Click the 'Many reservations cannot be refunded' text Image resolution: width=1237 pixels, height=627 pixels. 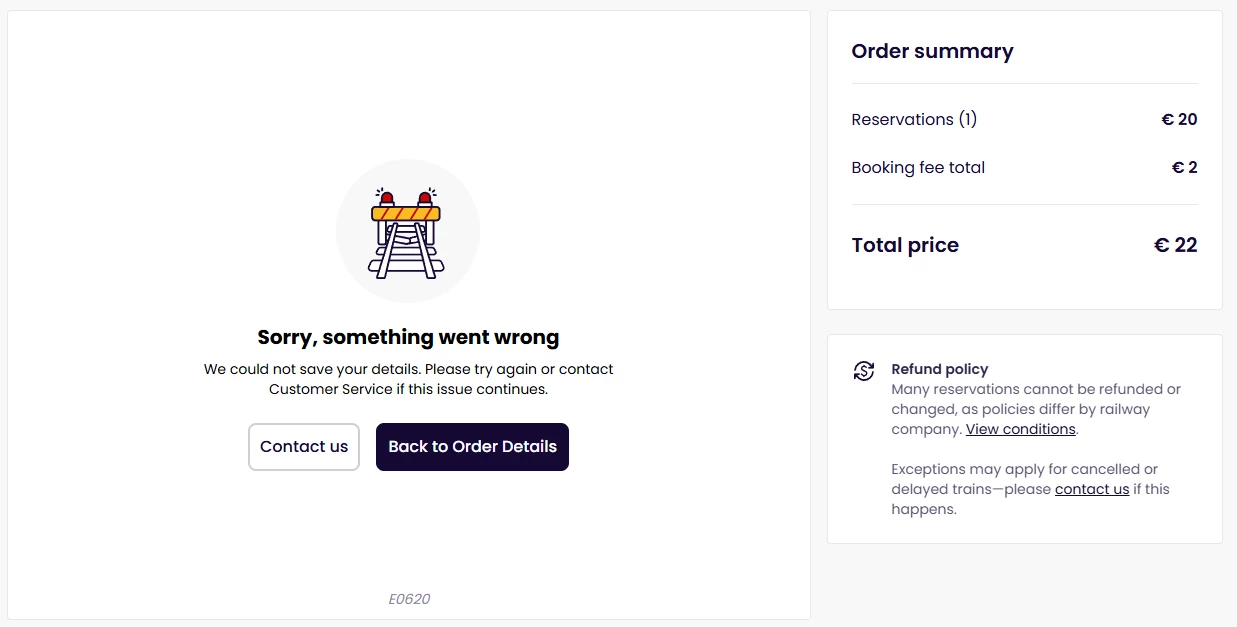coord(1035,389)
